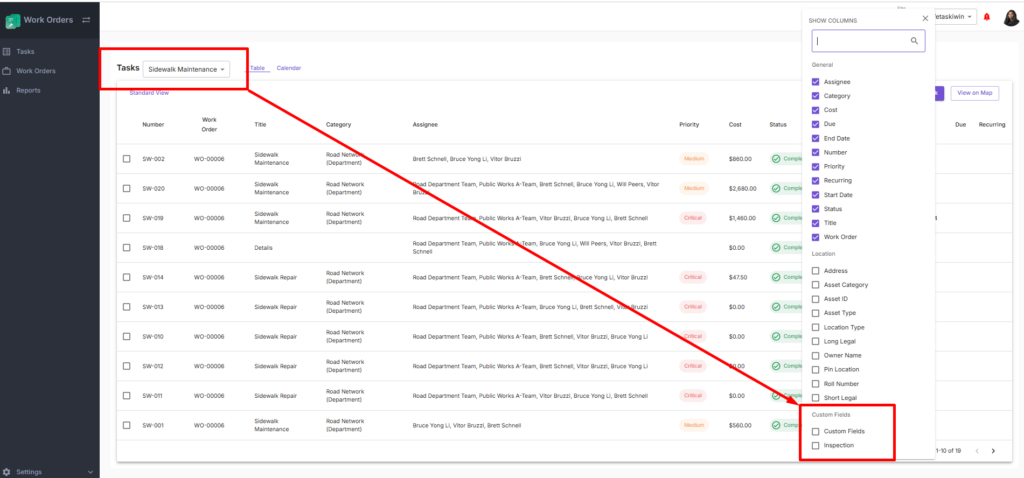Click the sidebar swap arrows icon
Viewport: 1024px width, 478px height.
86,20
